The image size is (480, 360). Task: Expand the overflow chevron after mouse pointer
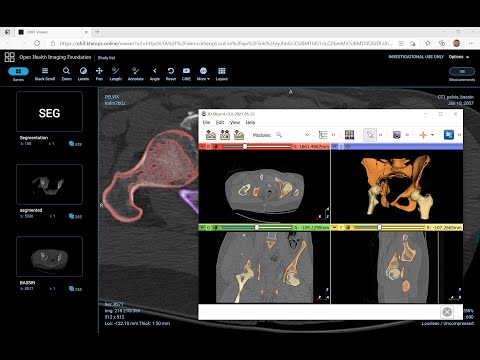(380, 135)
